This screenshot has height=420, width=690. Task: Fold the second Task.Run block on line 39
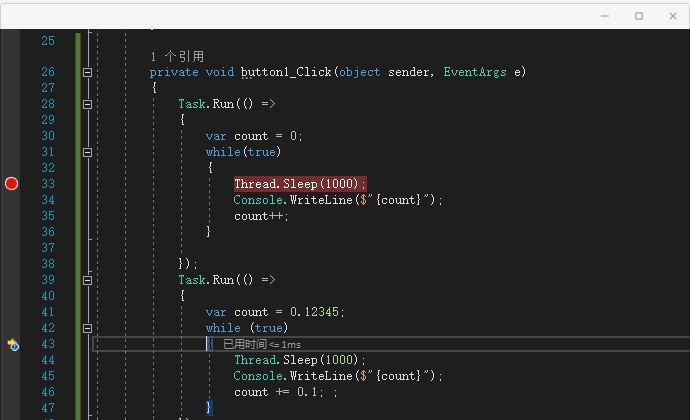click(x=87, y=280)
